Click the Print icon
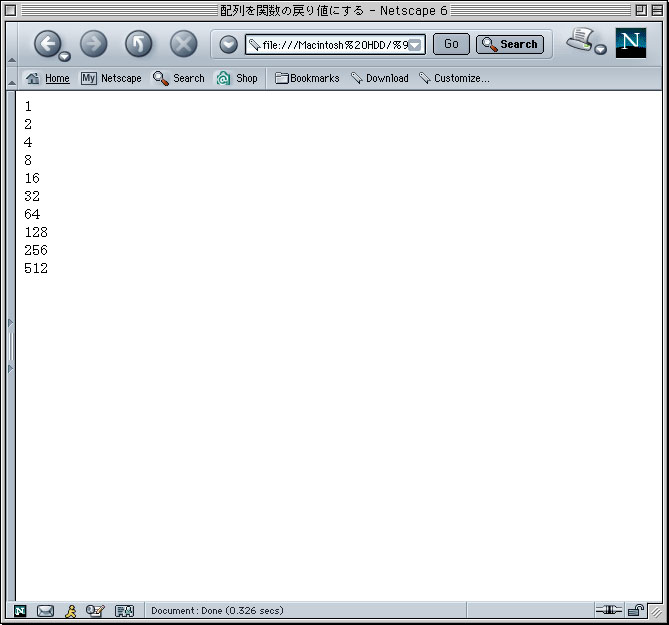669x625 pixels. click(580, 40)
